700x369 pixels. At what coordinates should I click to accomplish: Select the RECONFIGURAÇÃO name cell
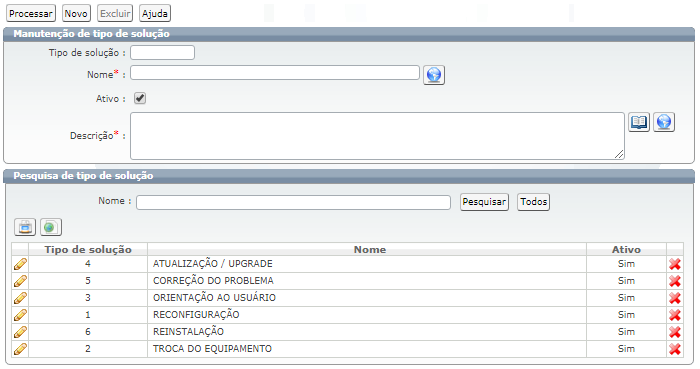pyautogui.click(x=367, y=315)
